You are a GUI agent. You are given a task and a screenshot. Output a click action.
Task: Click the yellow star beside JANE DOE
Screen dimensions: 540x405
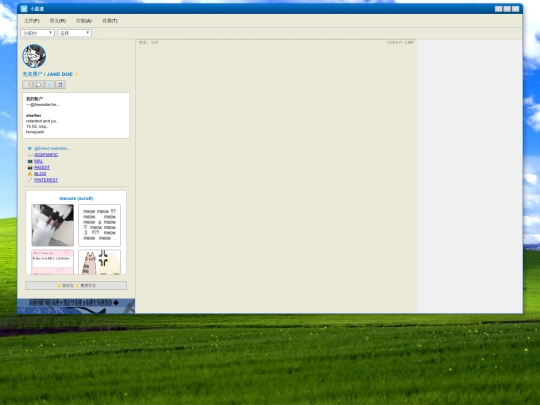point(76,74)
